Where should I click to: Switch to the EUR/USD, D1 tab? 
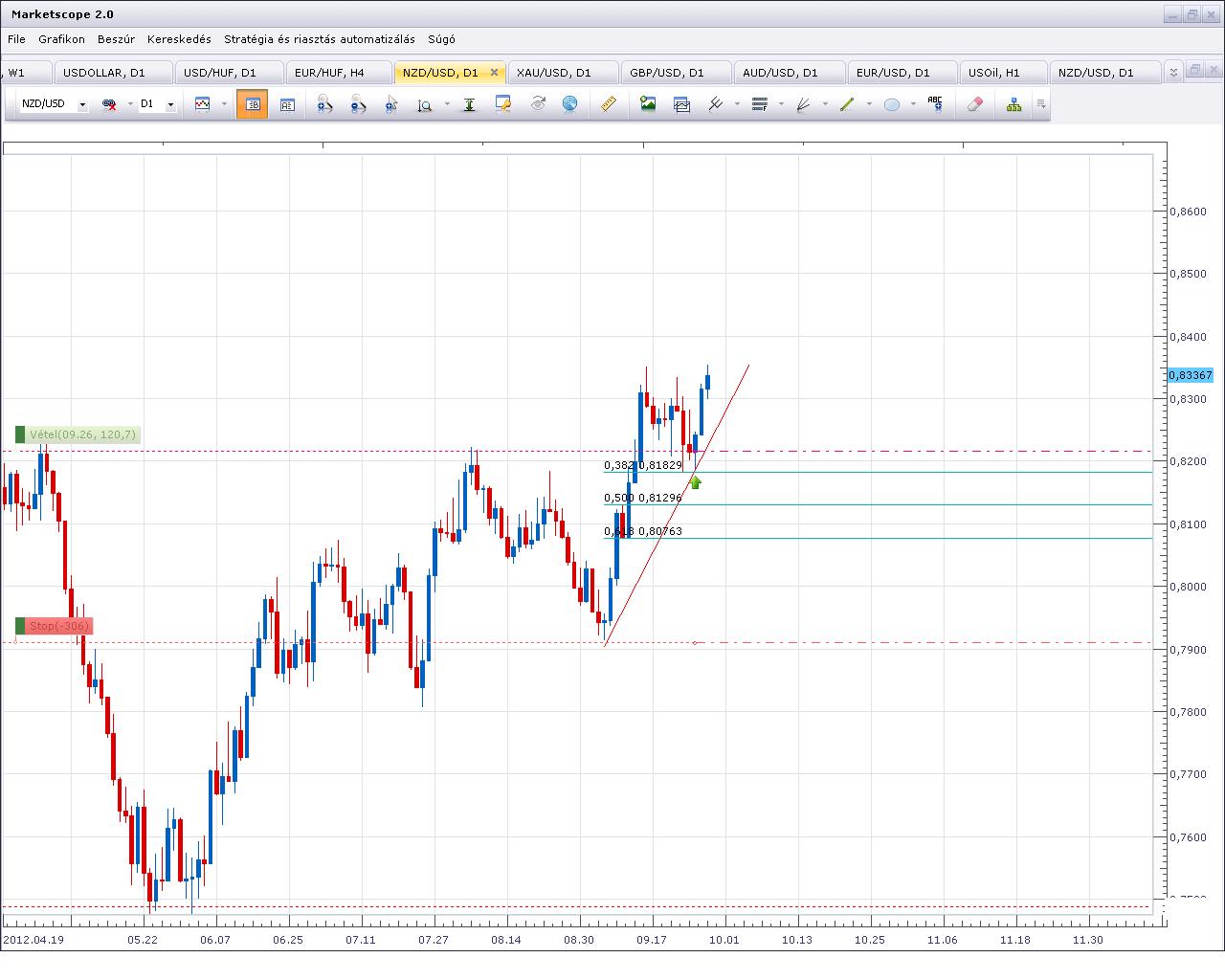tap(901, 73)
